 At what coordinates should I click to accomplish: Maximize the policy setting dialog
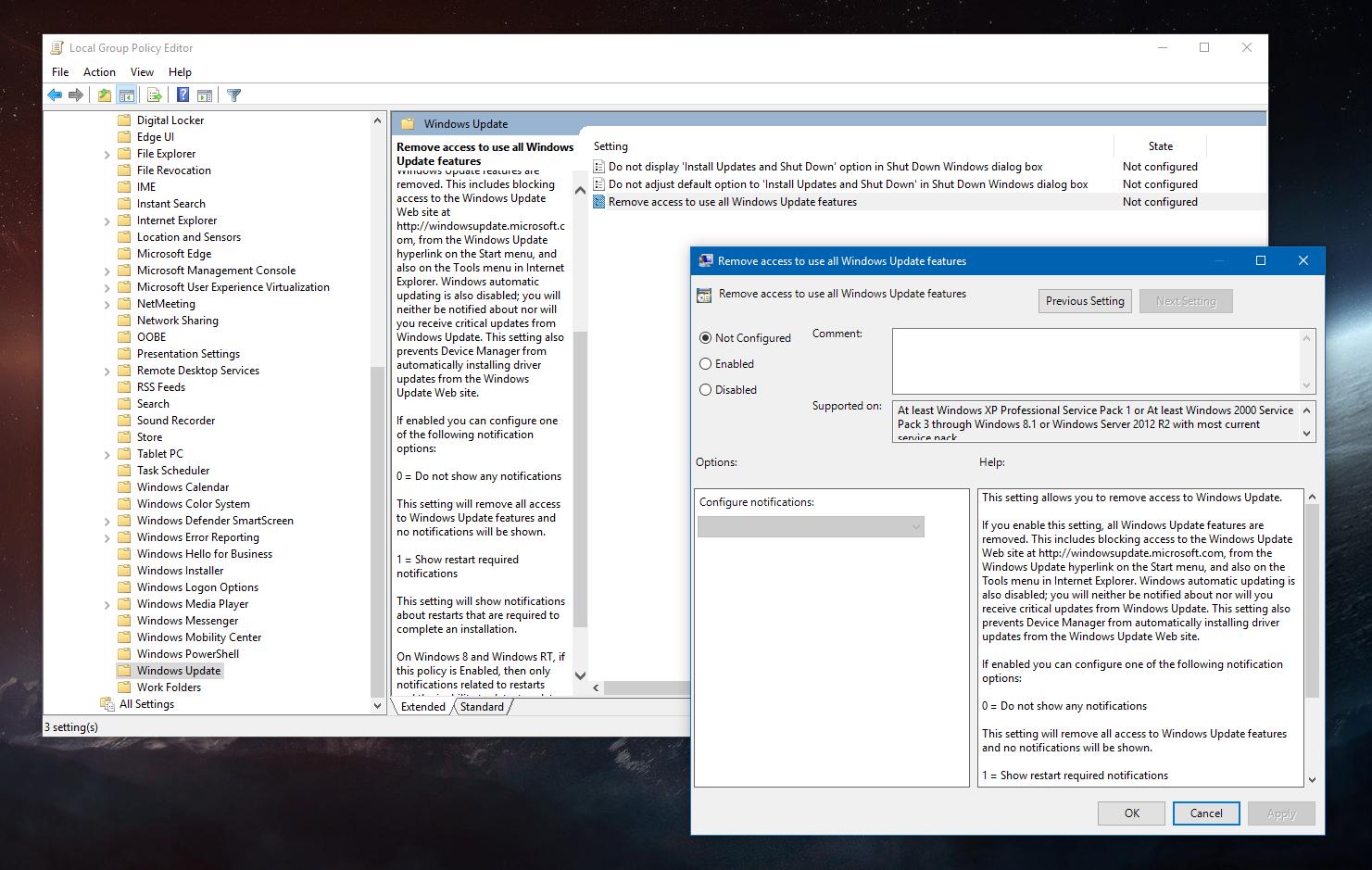pyautogui.click(x=1260, y=260)
